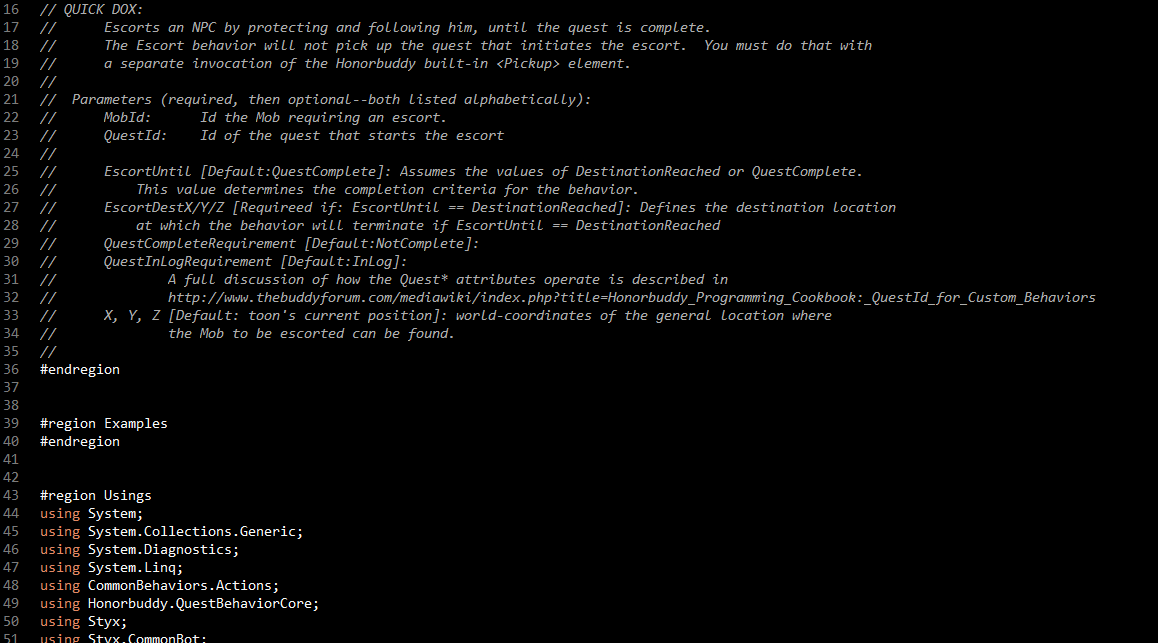Click 'QuestInLogRequirement [Default:InLog]' text
Image resolution: width=1158 pixels, height=643 pixels.
pyautogui.click(x=255, y=261)
